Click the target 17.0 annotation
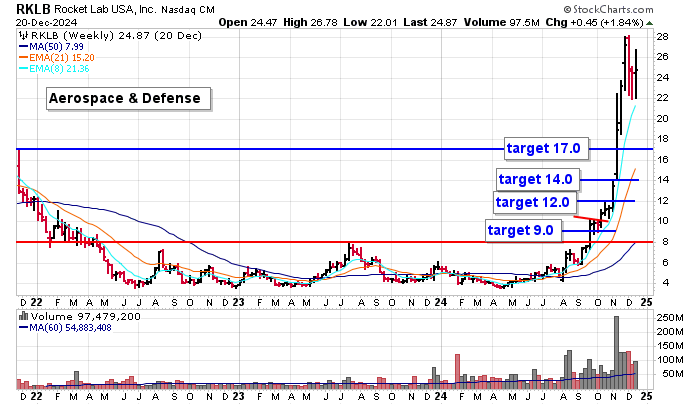This screenshot has width=700, height=405. tap(546, 148)
